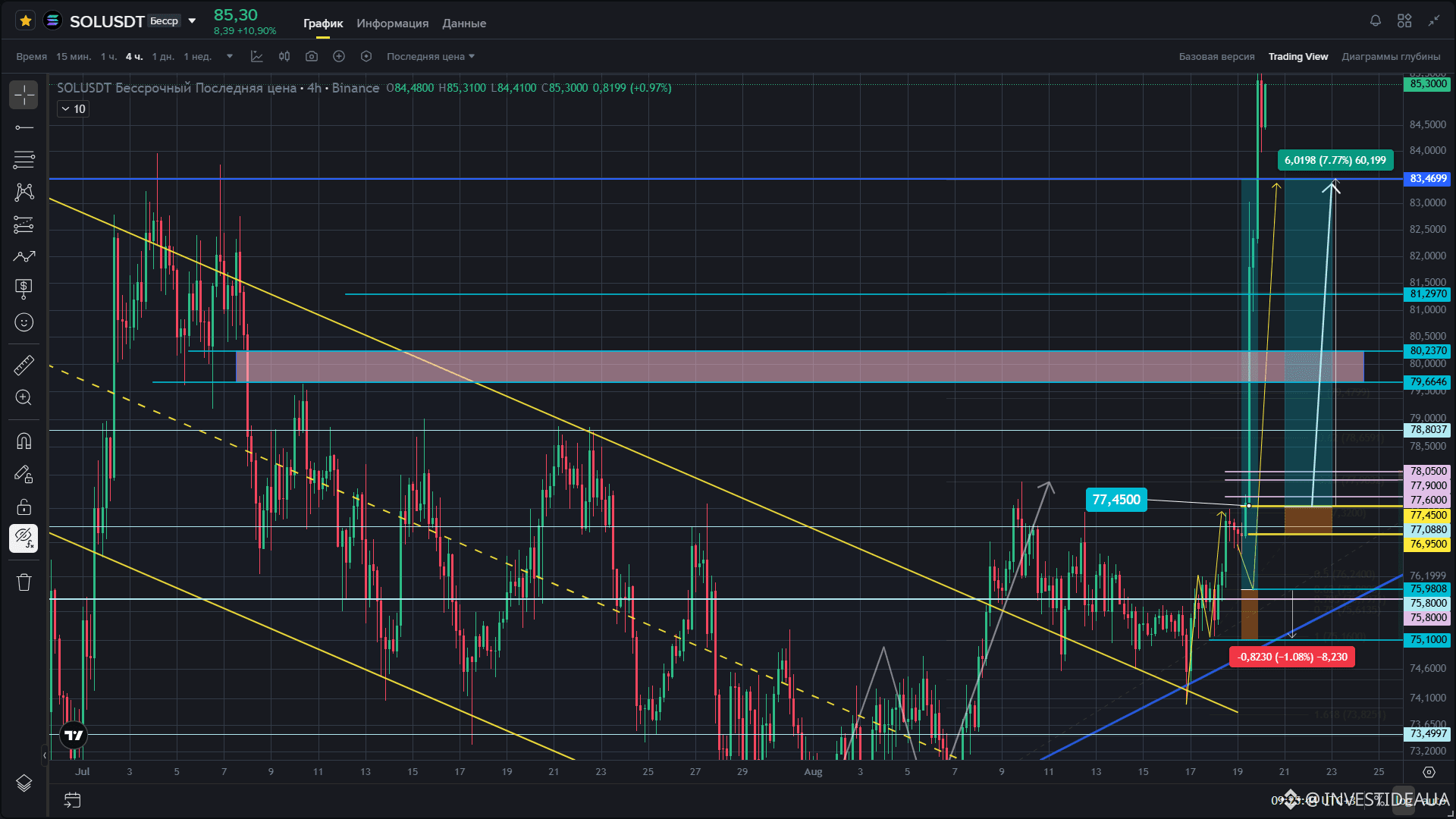Screen dimensions: 1456x819
Task: Select the 15 мин. timeframe
Action: [x=74, y=57]
